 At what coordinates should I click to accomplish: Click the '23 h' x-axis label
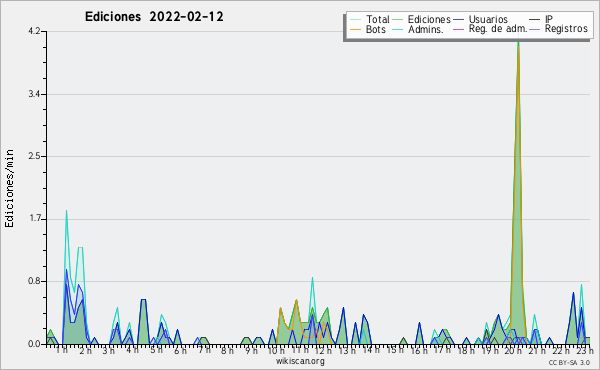tap(585, 350)
